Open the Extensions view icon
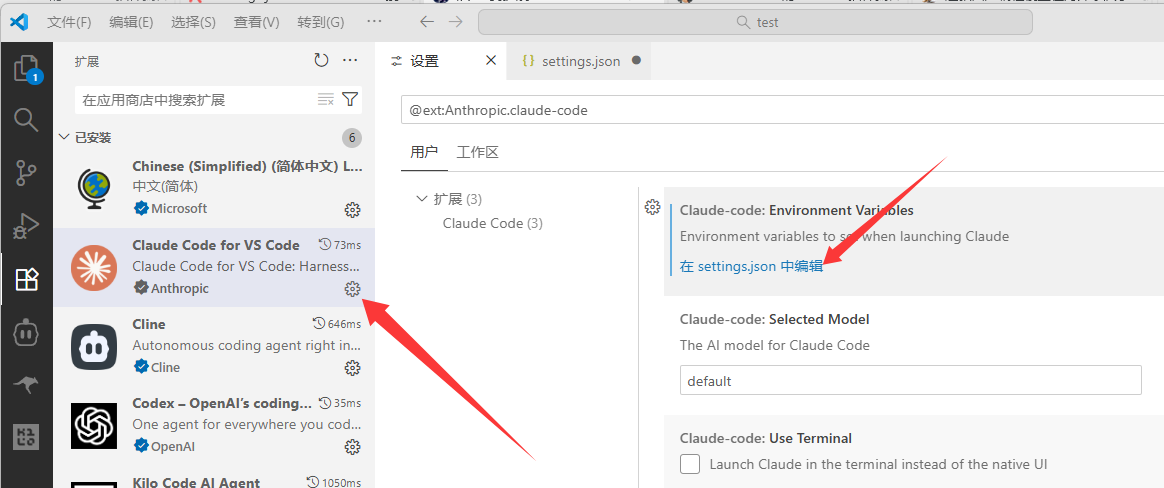This screenshot has width=1164, height=488. (x=27, y=279)
